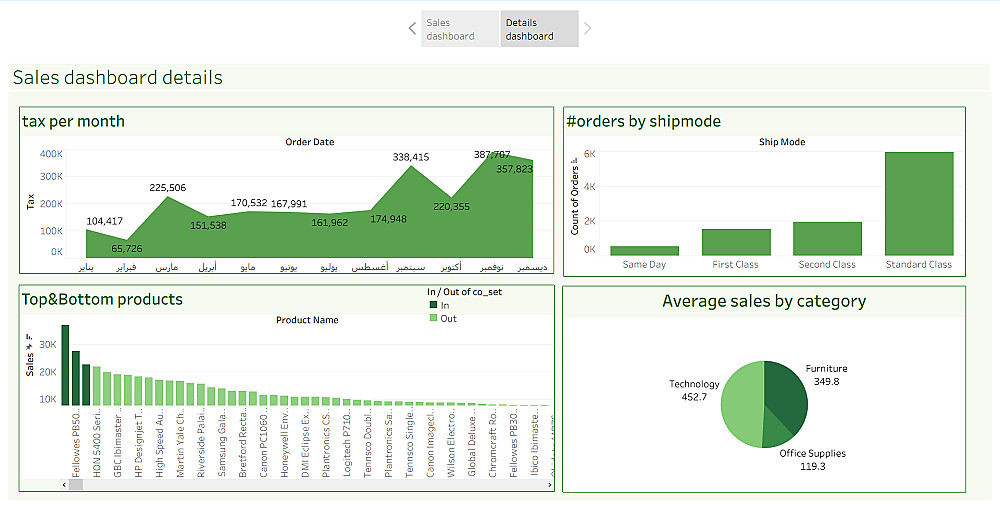Click the Logitech P710.. product label

pos(347,445)
